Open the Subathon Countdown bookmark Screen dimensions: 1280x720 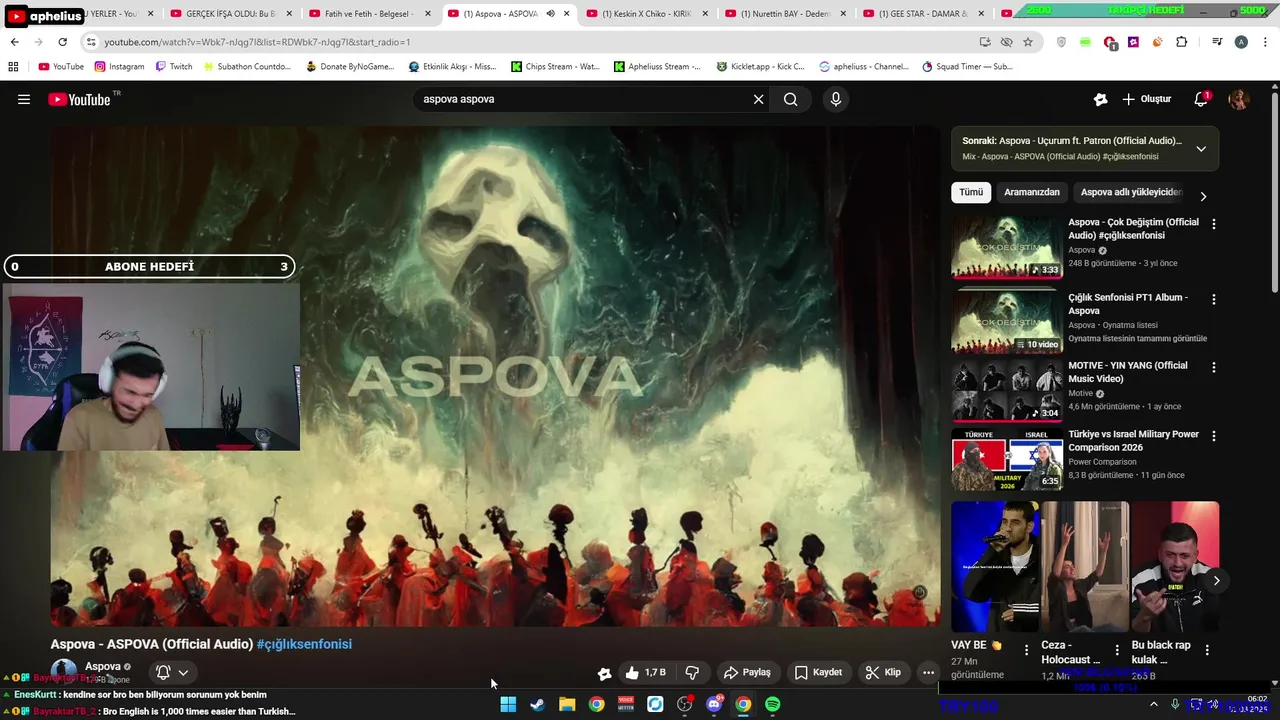coord(246,66)
